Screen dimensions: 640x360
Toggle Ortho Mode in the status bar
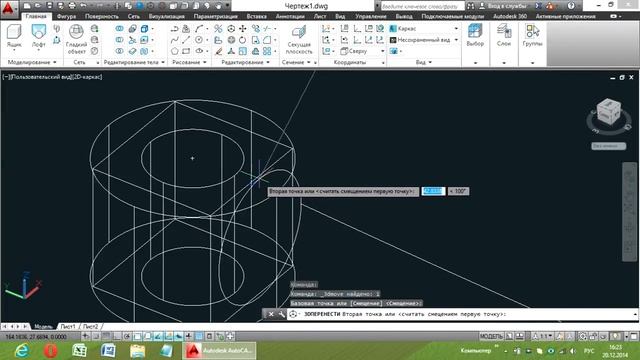(116, 336)
